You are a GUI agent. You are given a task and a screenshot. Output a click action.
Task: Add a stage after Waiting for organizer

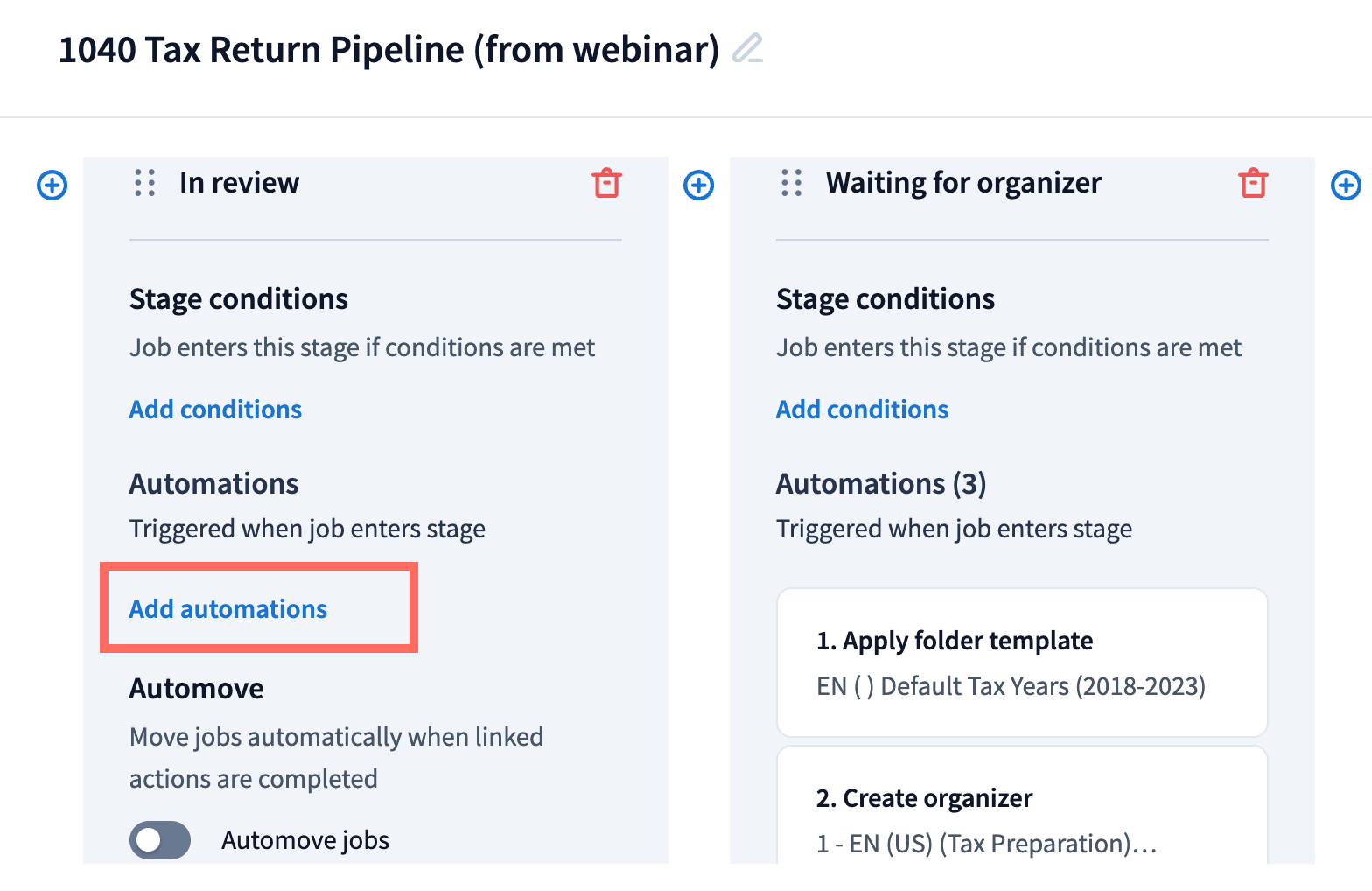click(1345, 185)
